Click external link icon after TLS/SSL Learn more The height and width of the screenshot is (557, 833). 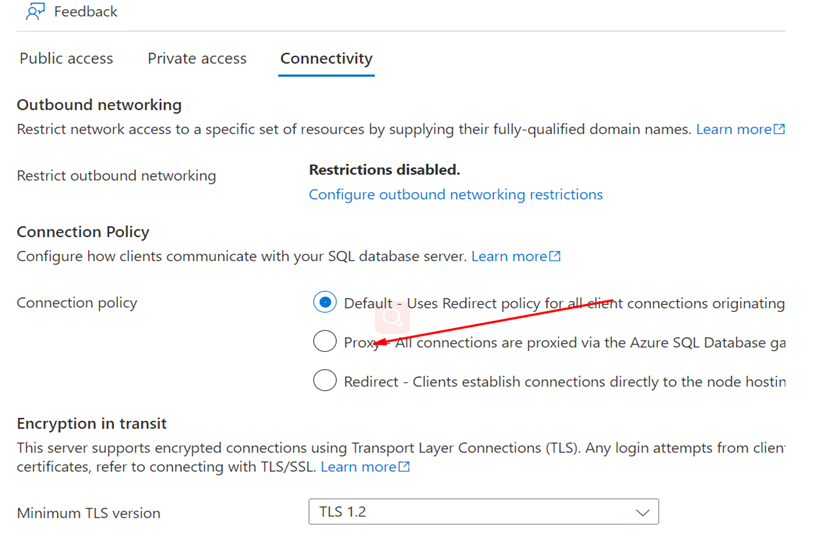[404, 467]
